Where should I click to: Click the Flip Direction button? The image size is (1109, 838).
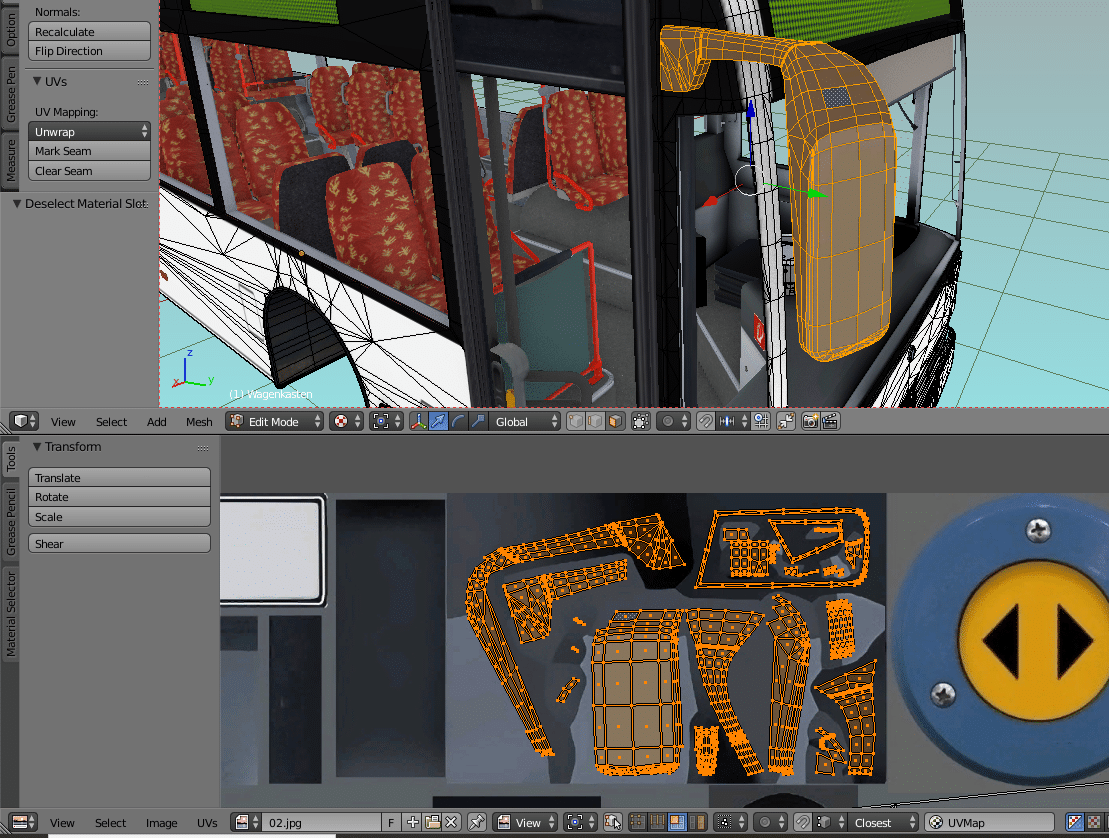point(89,51)
